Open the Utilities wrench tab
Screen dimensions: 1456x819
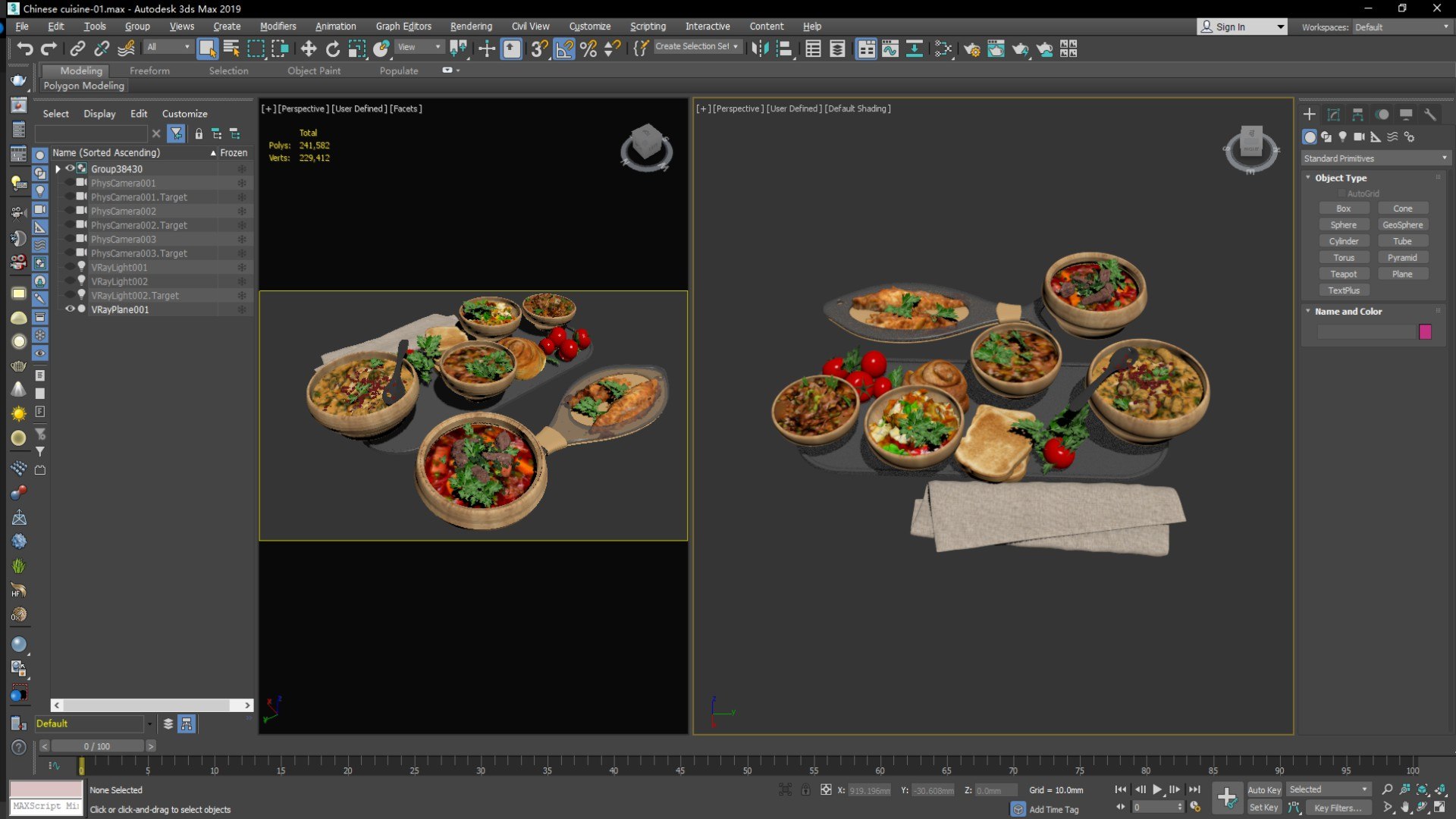pyautogui.click(x=1429, y=115)
